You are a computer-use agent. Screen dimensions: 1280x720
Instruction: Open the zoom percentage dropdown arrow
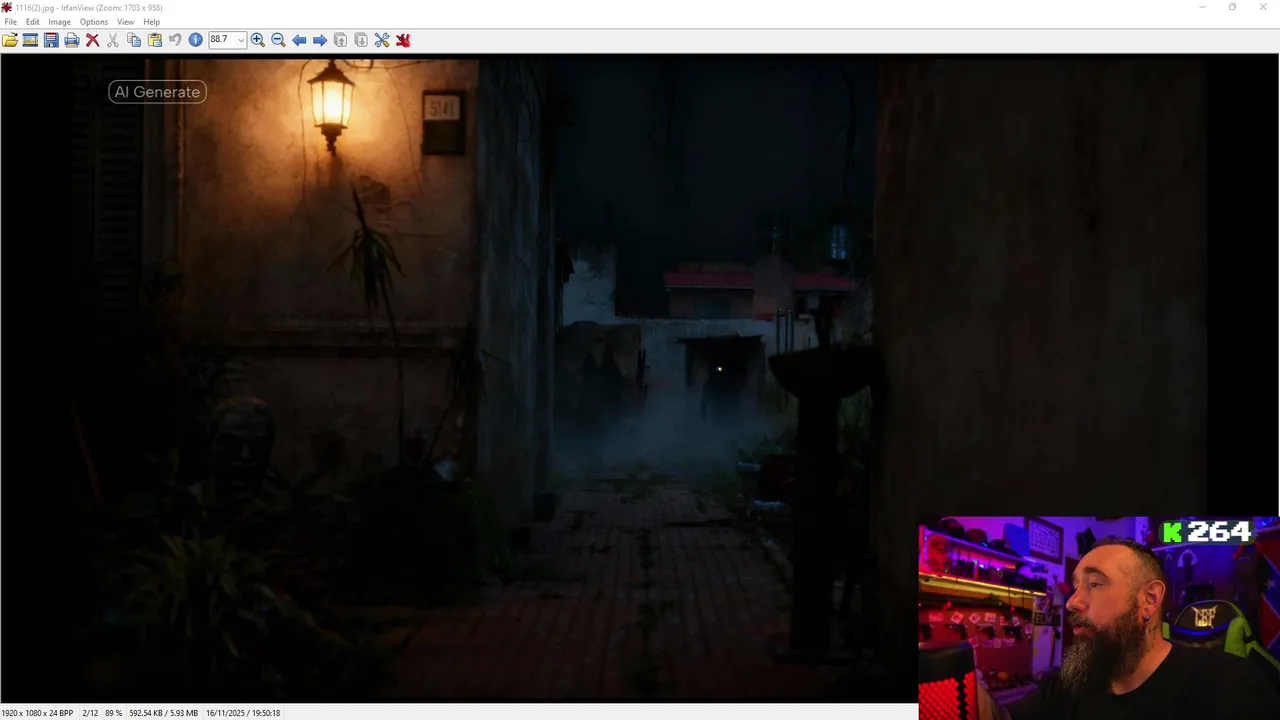(x=241, y=40)
